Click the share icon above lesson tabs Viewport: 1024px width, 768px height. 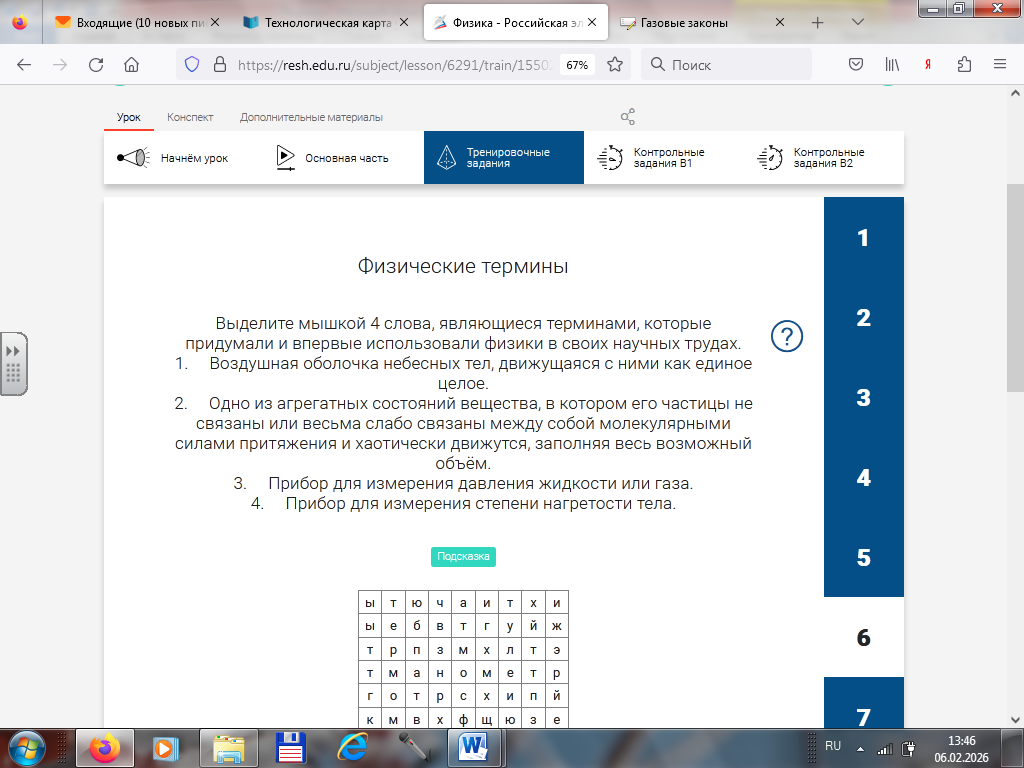628,117
